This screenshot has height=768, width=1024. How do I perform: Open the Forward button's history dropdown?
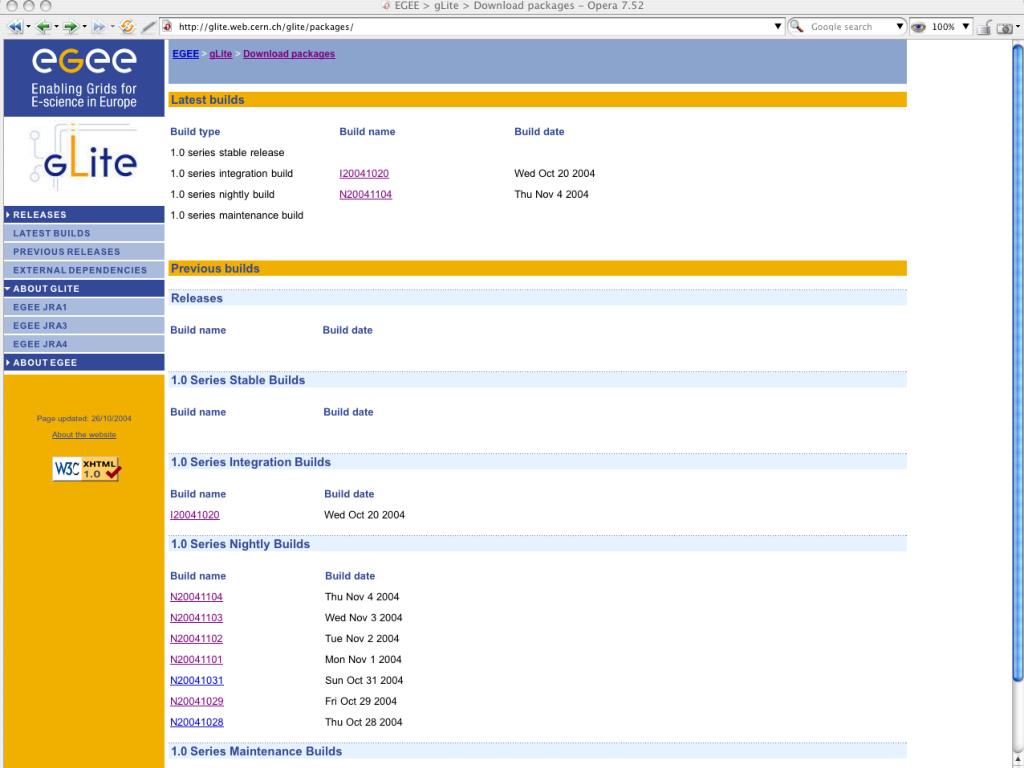[84, 27]
